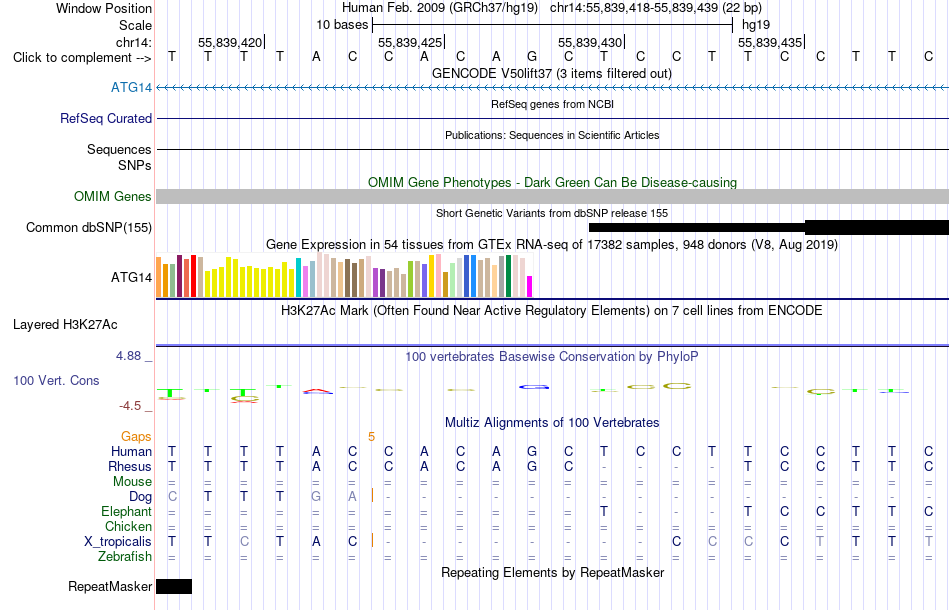Click the 55,839,420 ruler position
The image size is (950, 610).
pyautogui.click(x=230, y=43)
